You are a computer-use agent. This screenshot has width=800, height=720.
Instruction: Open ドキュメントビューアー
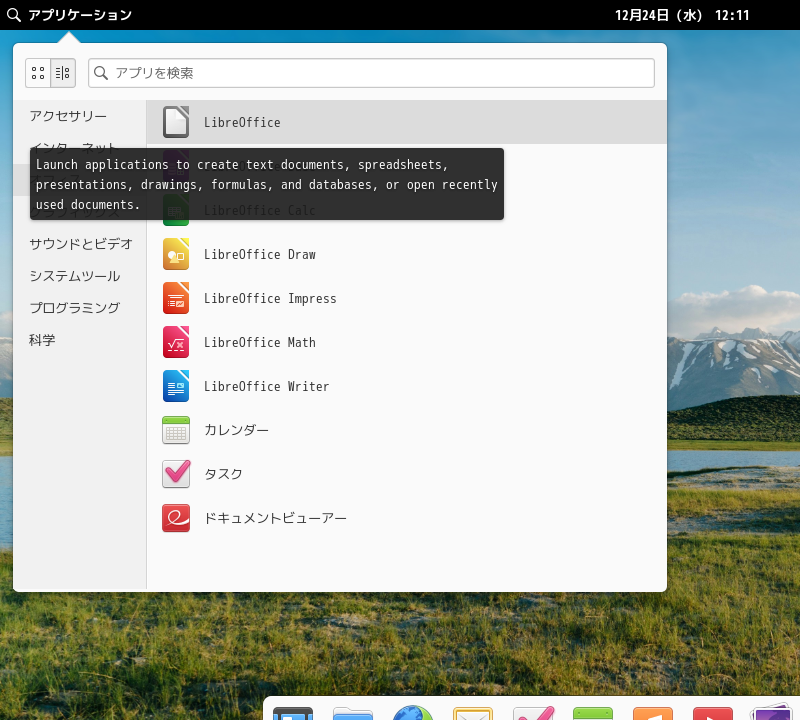tap(406, 517)
